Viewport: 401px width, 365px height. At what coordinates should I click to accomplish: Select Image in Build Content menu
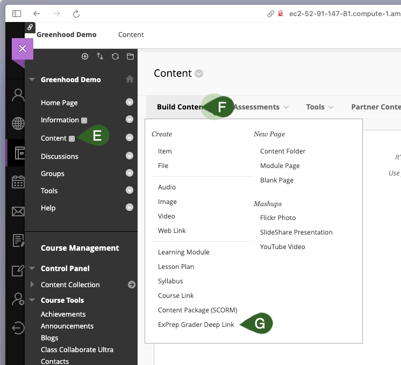(167, 202)
